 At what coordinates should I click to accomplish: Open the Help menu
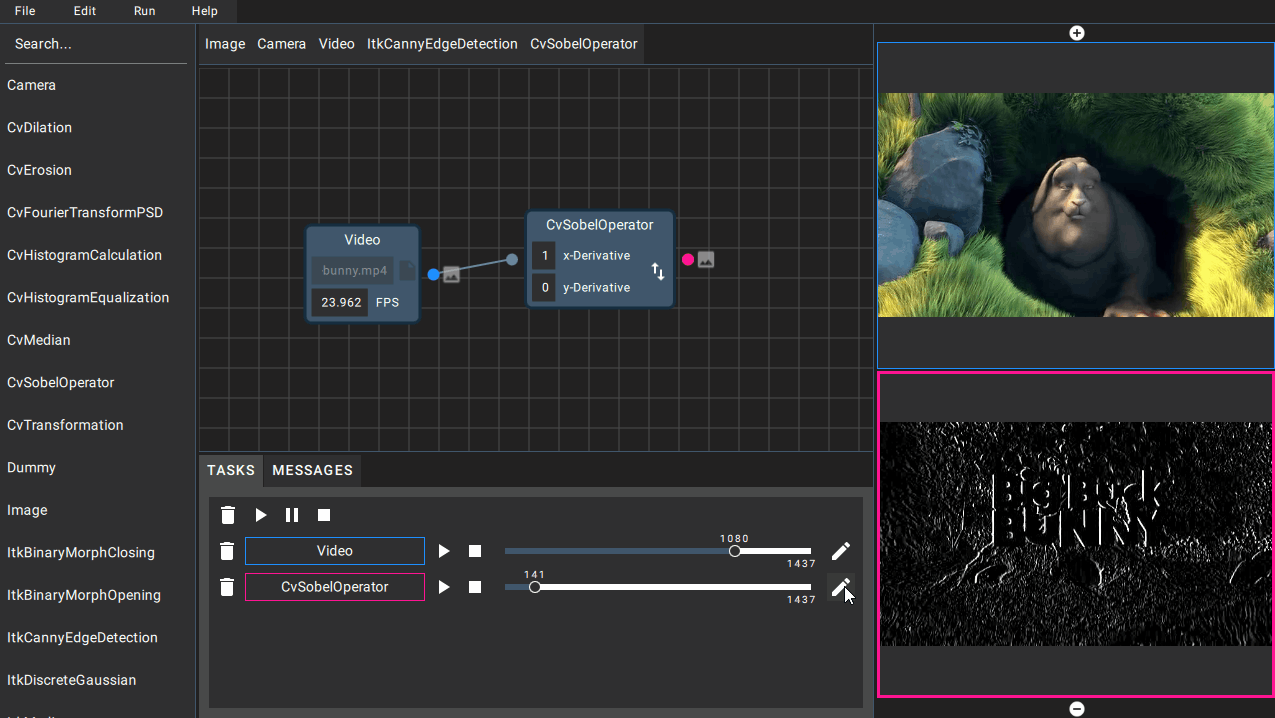(x=204, y=11)
